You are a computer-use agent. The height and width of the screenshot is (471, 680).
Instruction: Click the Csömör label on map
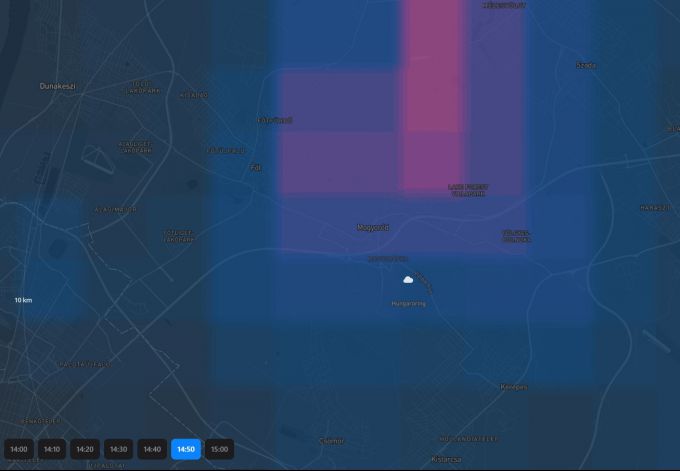[330, 440]
